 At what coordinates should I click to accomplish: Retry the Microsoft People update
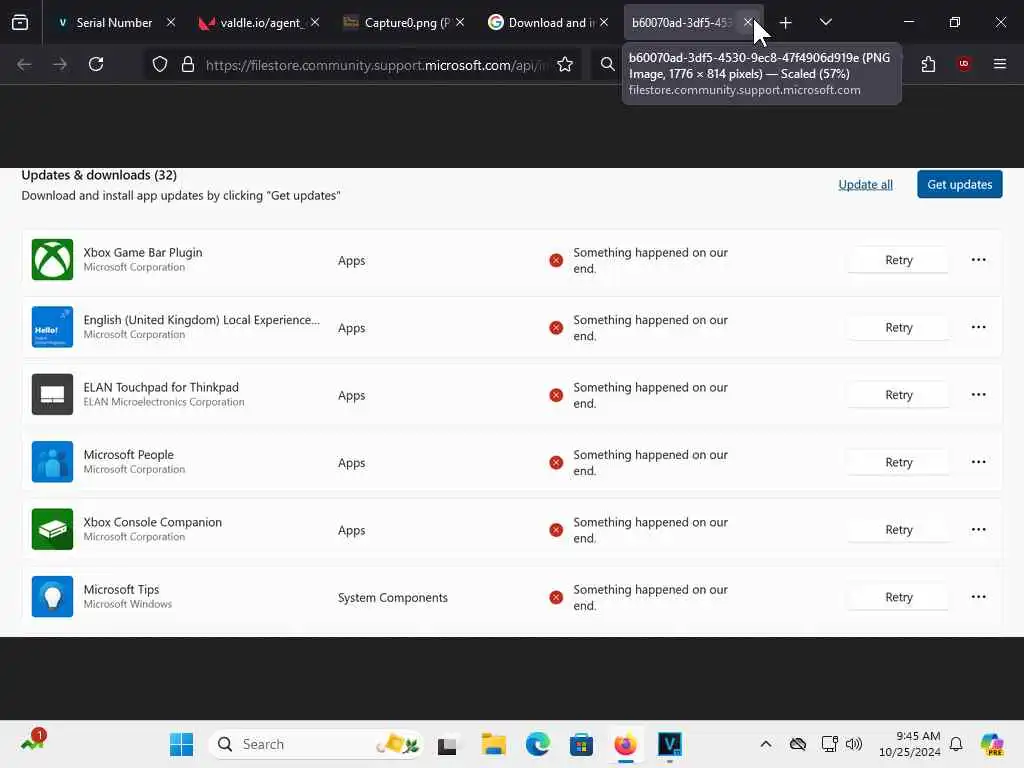click(899, 462)
